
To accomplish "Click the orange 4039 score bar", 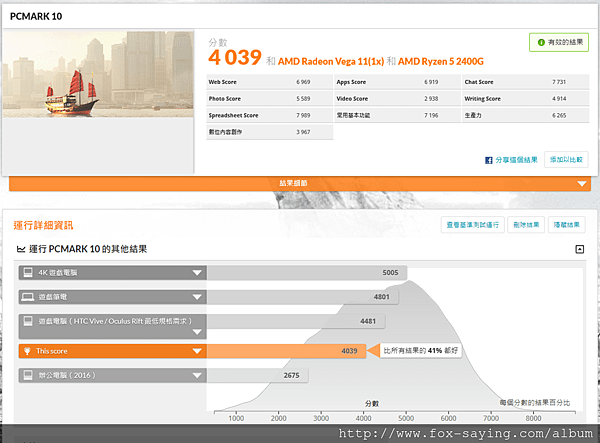I will (x=286, y=351).
